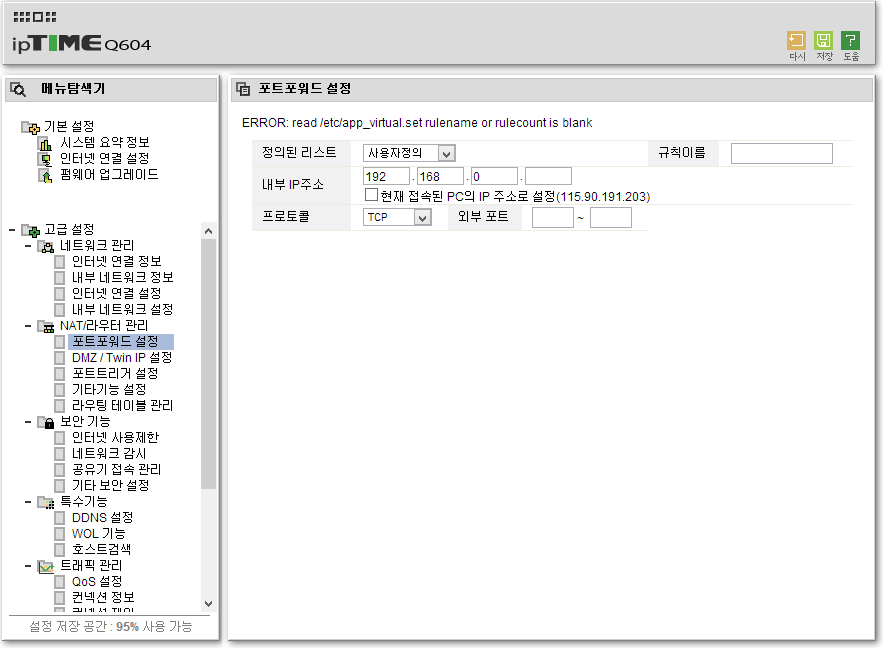The image size is (886, 658).
Task: Click the 저장 (save) icon
Action: [823, 41]
